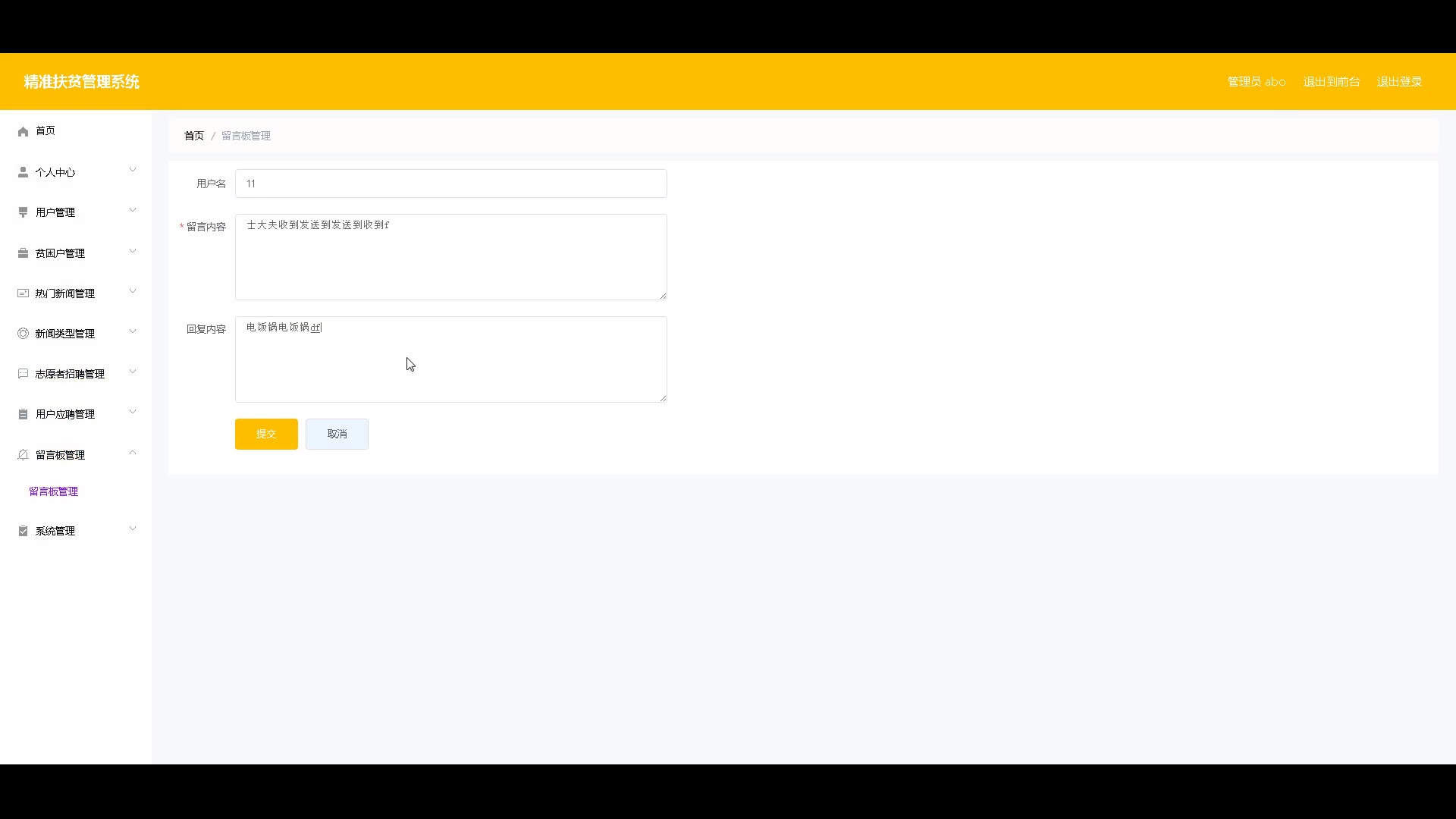Click the 退出登录 link in header
This screenshot has height=819, width=1456.
coord(1398,82)
